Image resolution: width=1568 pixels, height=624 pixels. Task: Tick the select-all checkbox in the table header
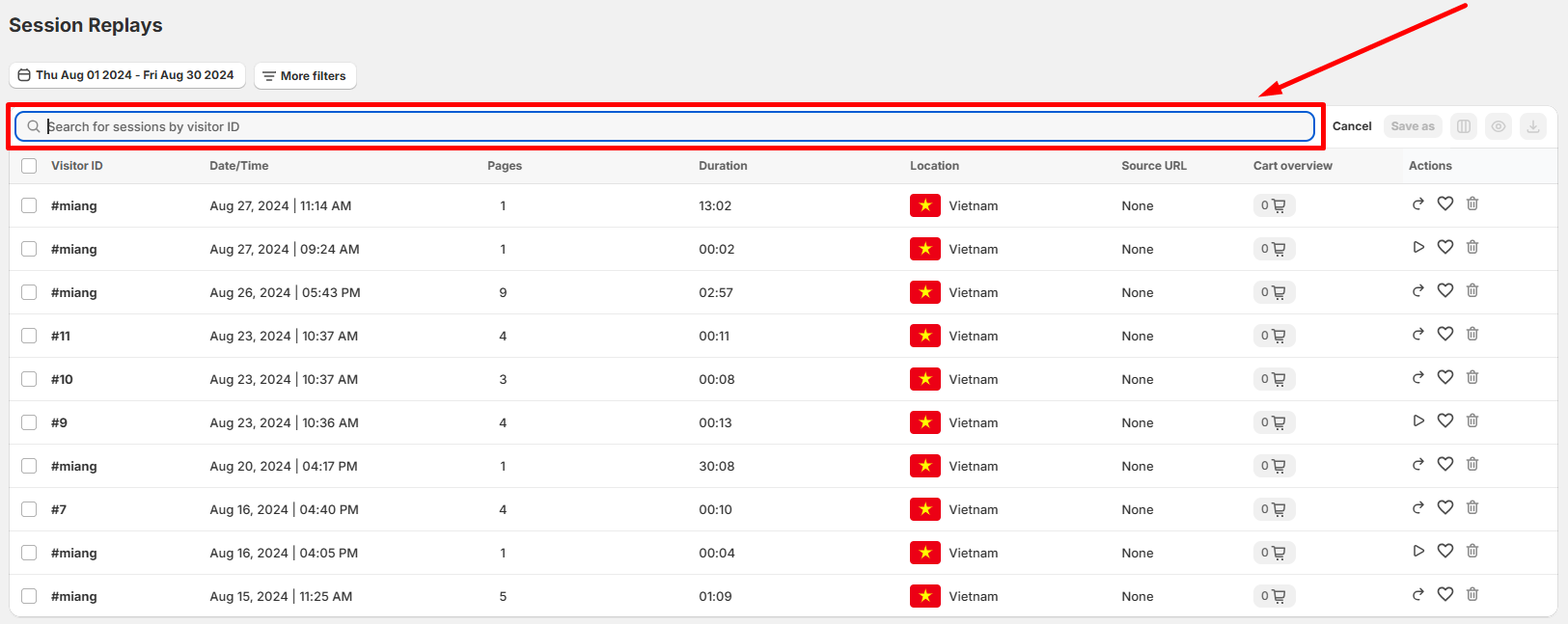pos(29,166)
